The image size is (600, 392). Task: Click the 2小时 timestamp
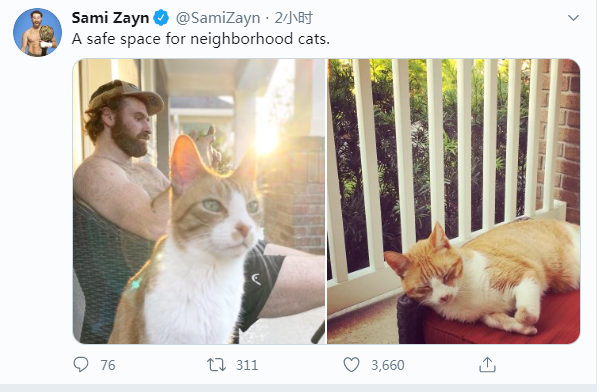point(293,18)
